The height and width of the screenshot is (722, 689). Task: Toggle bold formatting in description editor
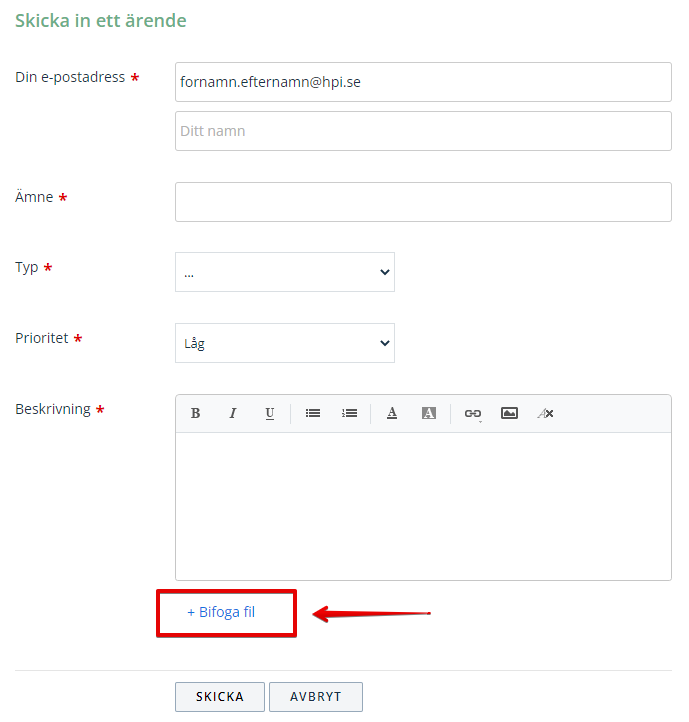point(195,413)
